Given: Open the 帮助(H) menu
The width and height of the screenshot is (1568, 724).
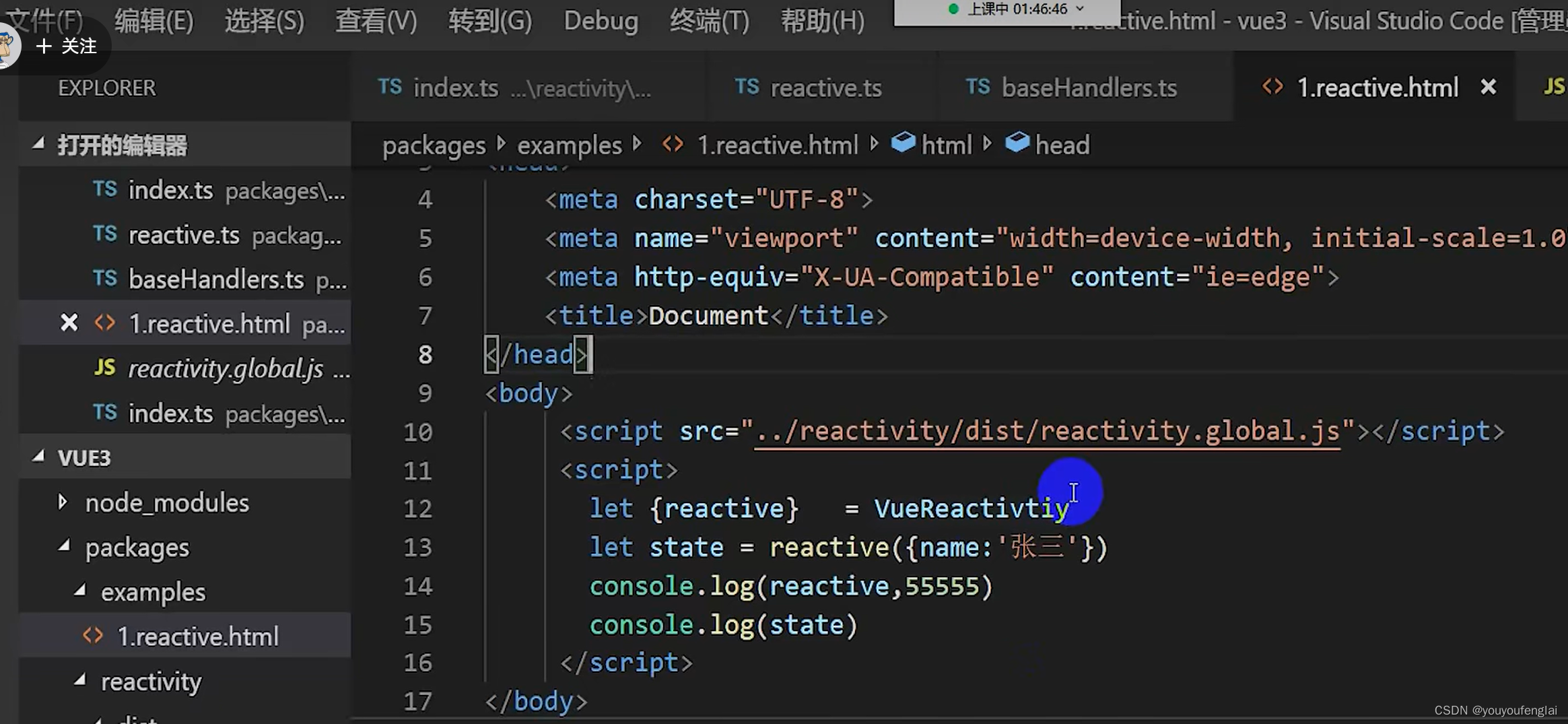Looking at the screenshot, I should tap(822, 21).
